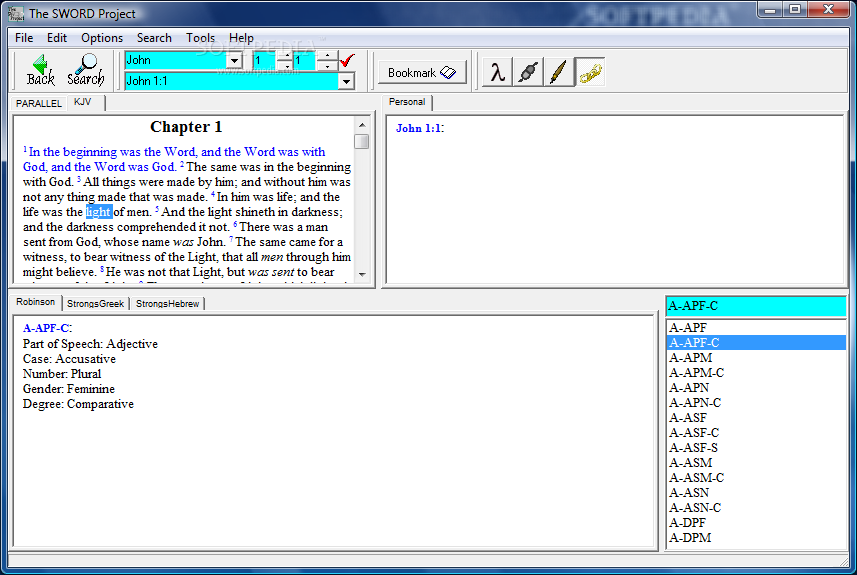Viewport: 857px width, 575px height.
Task: Click scroll up arrow in Bible text
Action: click(x=362, y=125)
